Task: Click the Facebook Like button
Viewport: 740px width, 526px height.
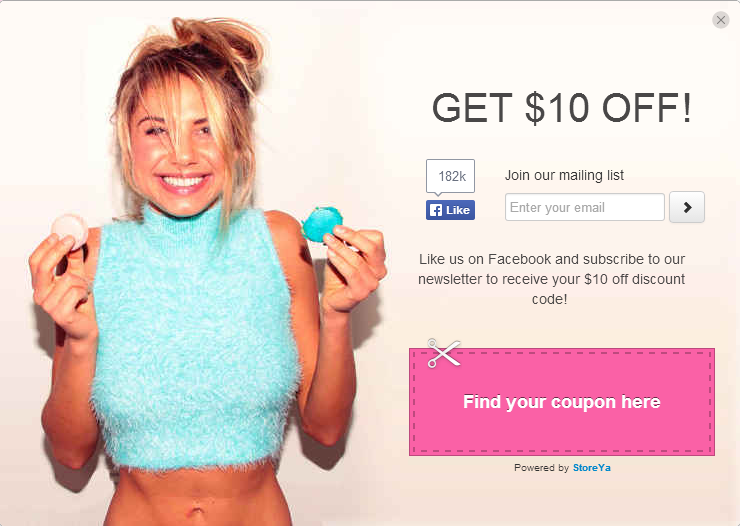Action: pos(450,210)
